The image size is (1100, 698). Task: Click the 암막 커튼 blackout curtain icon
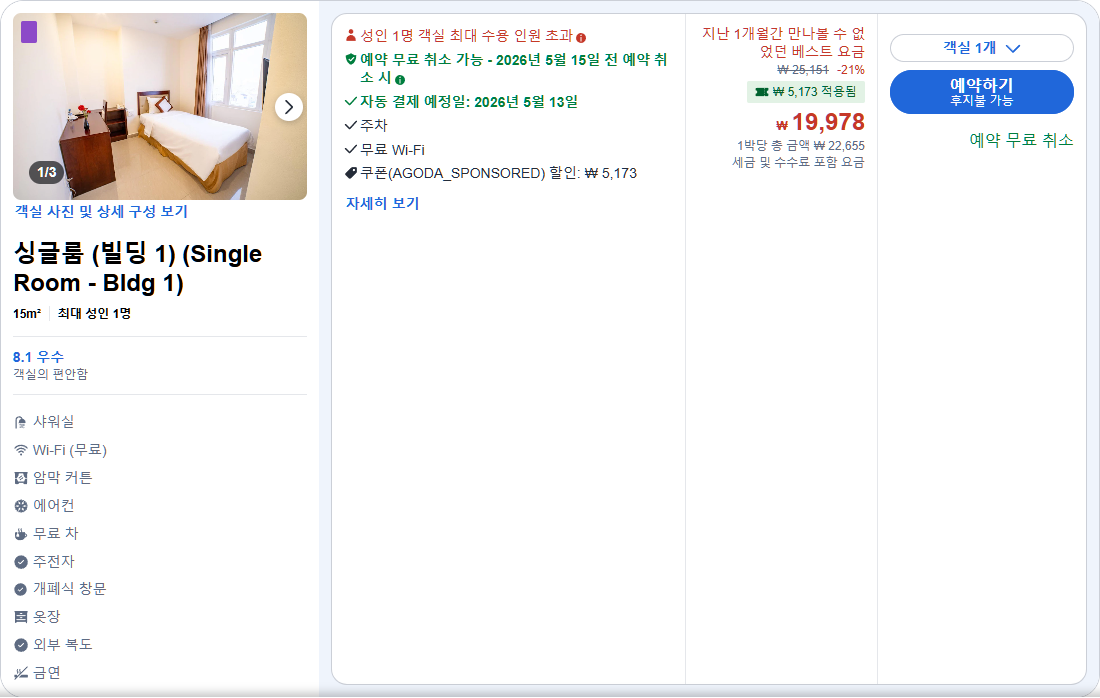(x=23, y=477)
